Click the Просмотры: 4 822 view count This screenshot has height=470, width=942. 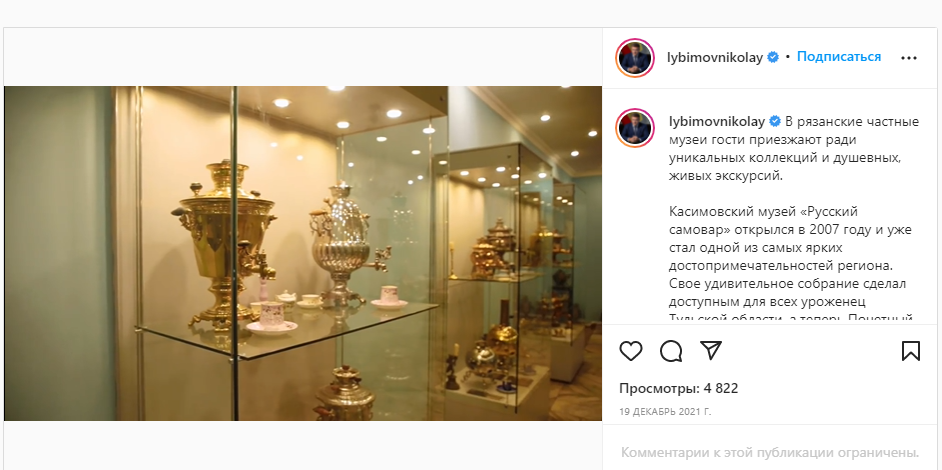tap(679, 389)
